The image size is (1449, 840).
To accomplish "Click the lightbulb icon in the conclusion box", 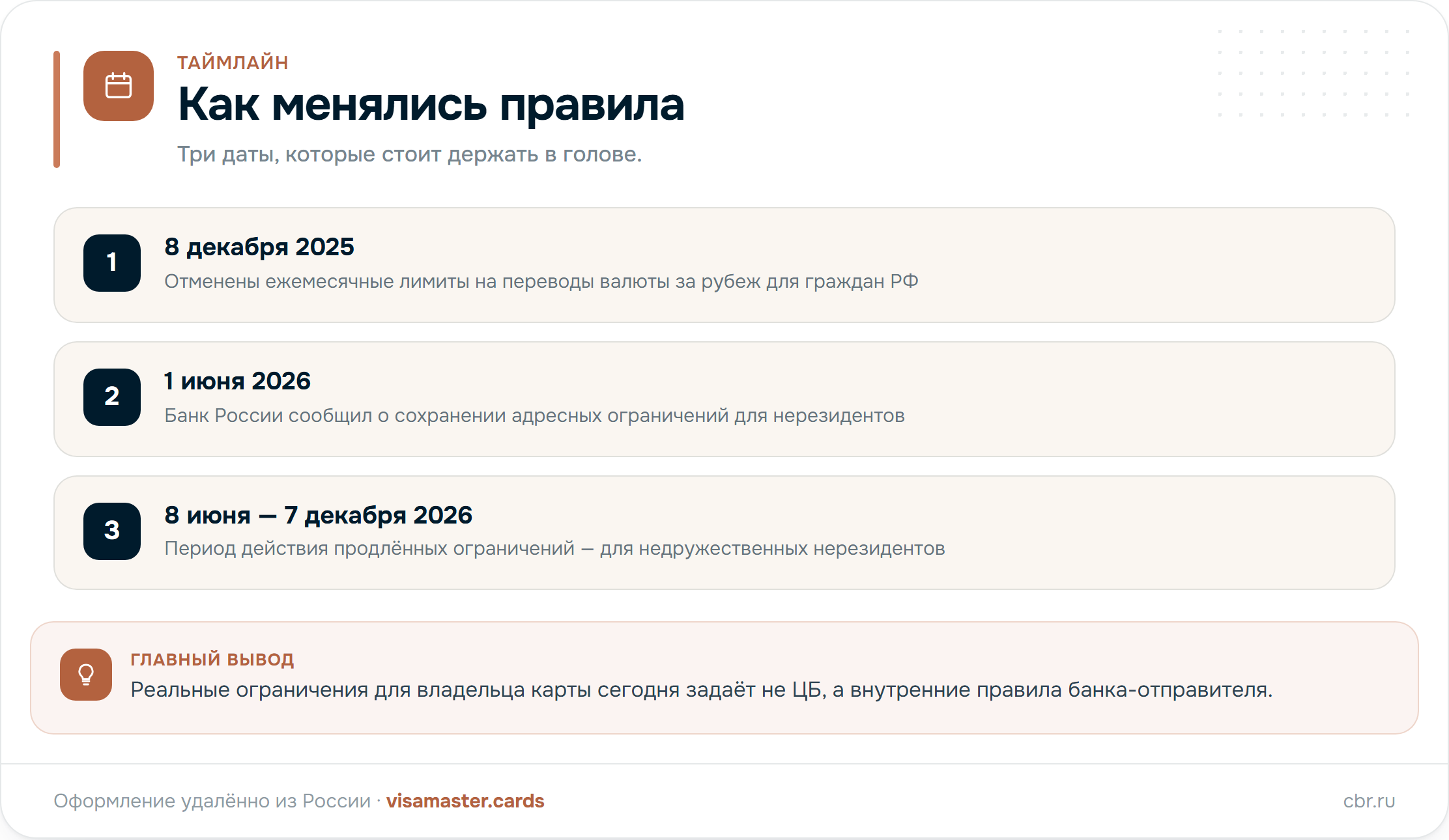I will [86, 675].
